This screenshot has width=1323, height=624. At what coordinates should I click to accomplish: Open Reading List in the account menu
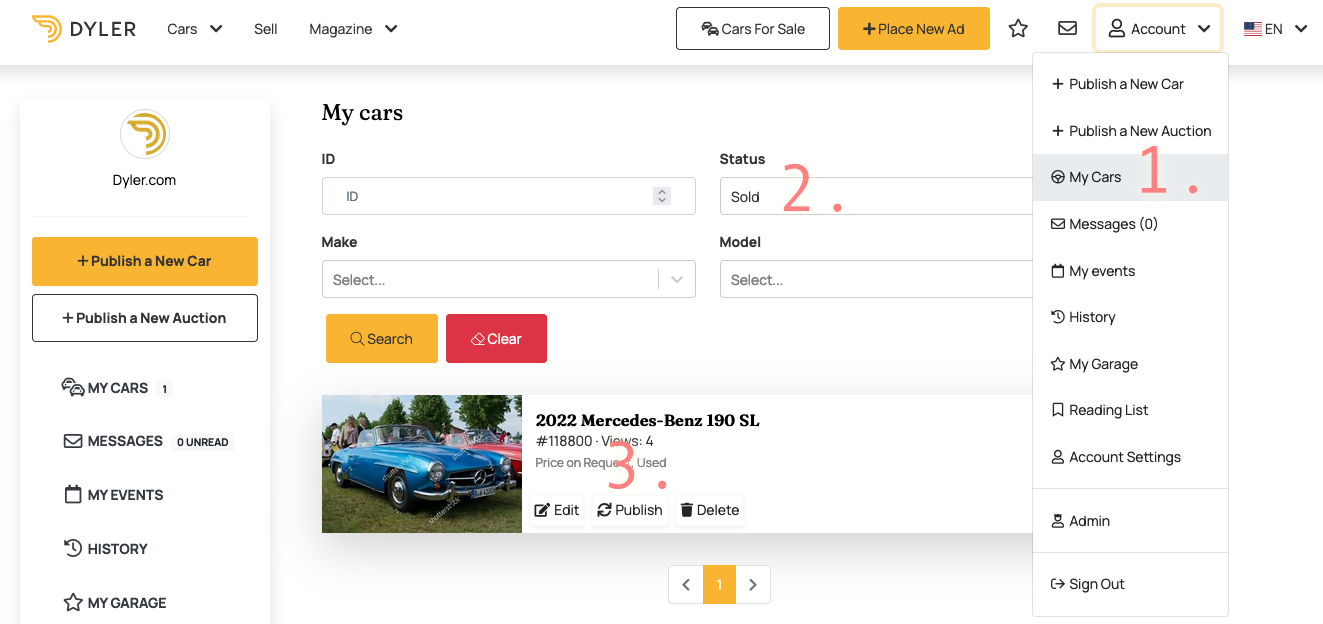point(1130,410)
